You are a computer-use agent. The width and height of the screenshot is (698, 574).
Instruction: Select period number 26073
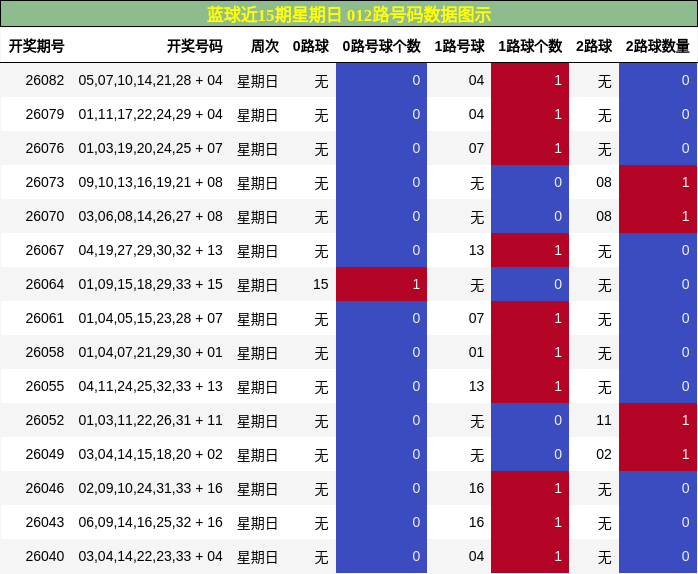(45, 182)
